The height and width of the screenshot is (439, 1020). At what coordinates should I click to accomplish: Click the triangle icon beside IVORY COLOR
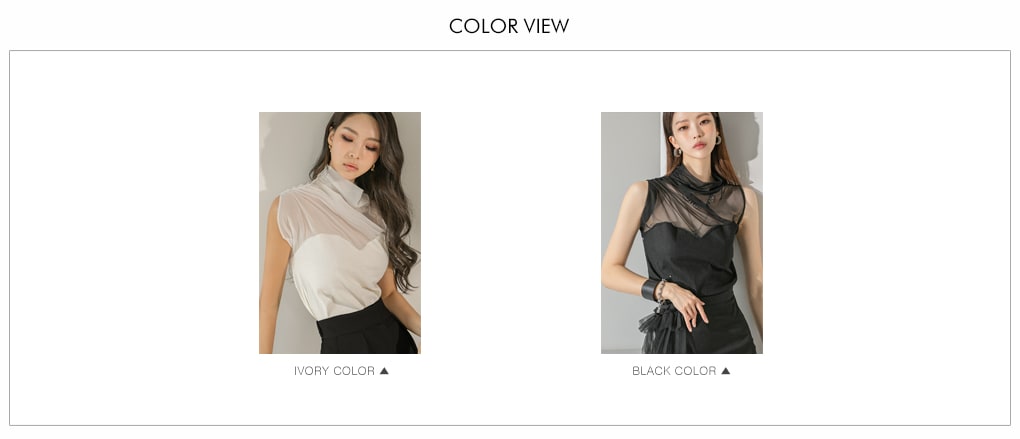(384, 371)
